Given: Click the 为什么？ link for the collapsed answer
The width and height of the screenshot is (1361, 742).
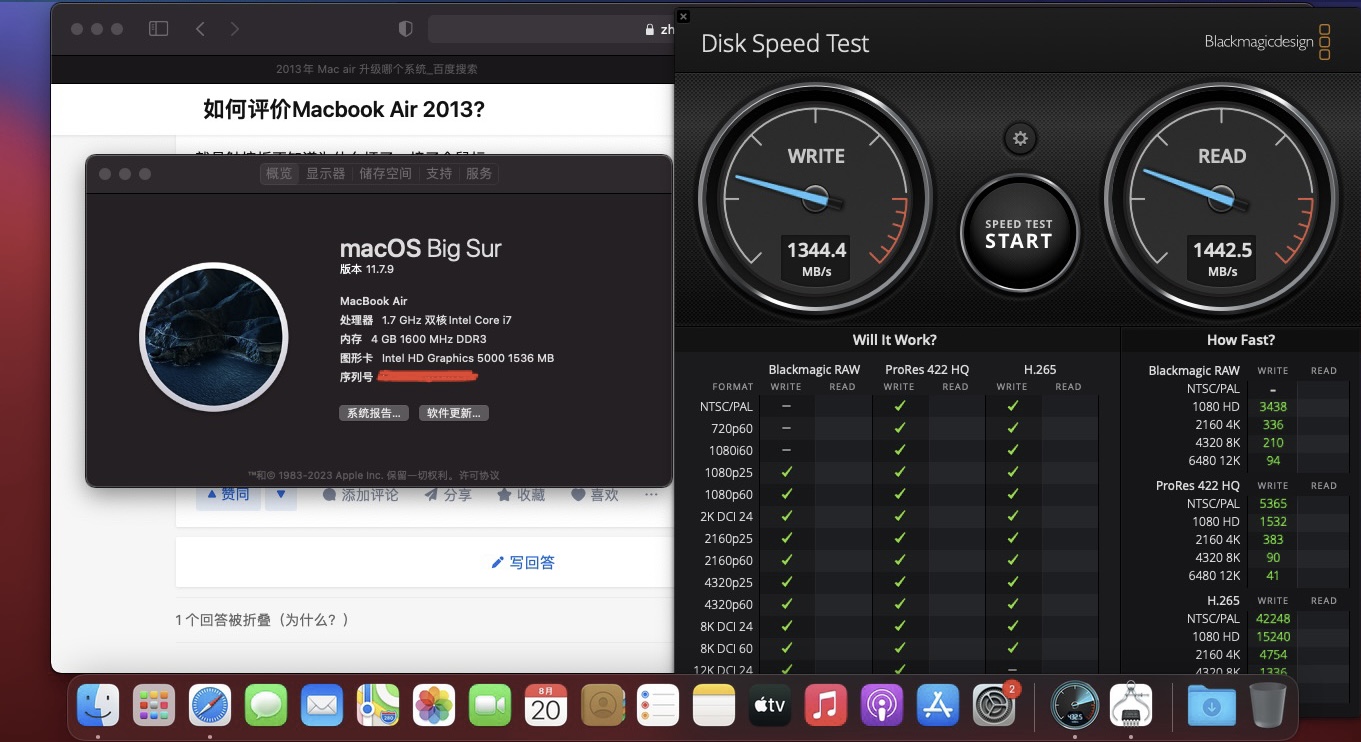Looking at the screenshot, I should (314, 620).
